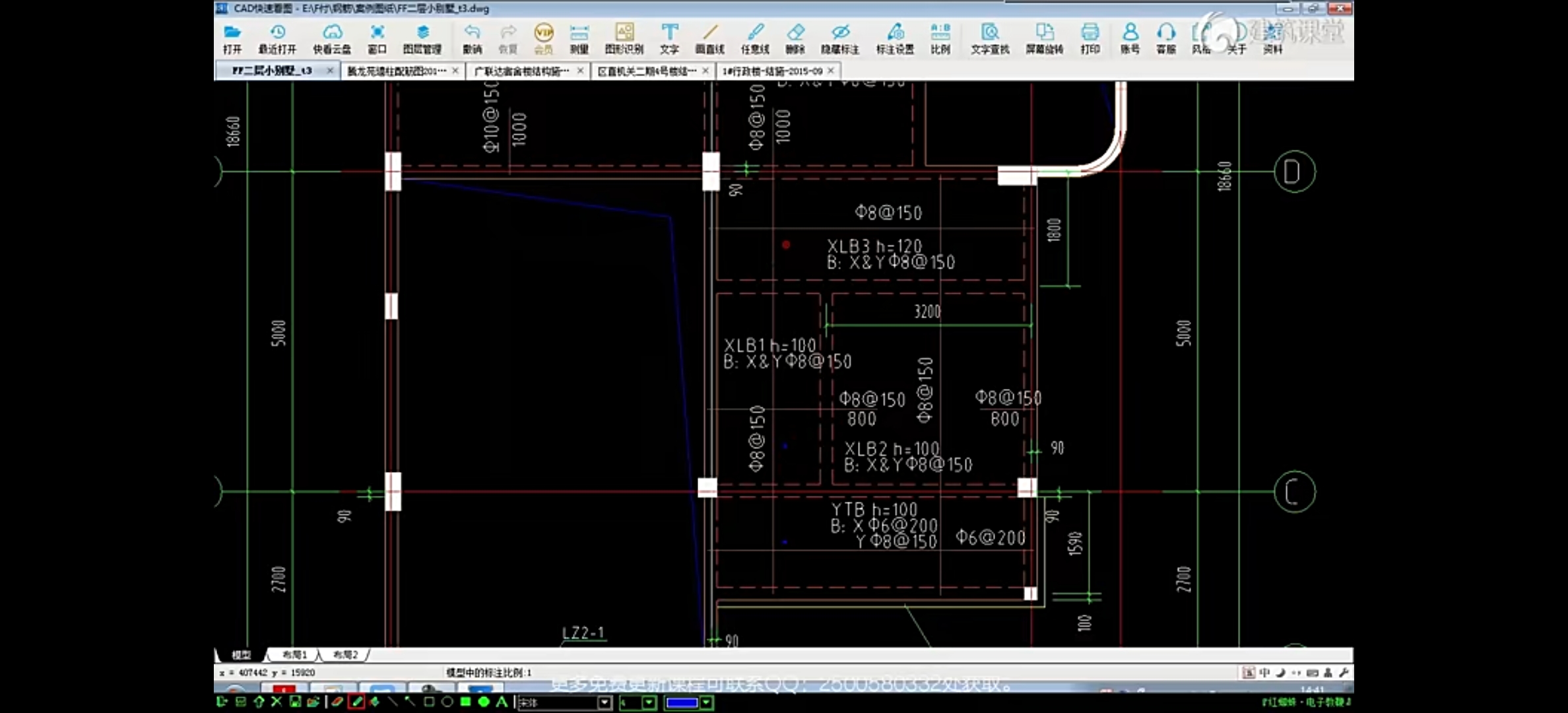This screenshot has height=713, width=1568.
Task: Close the 1#行政楼-结施-2015-09 tab
Action: coord(831,71)
